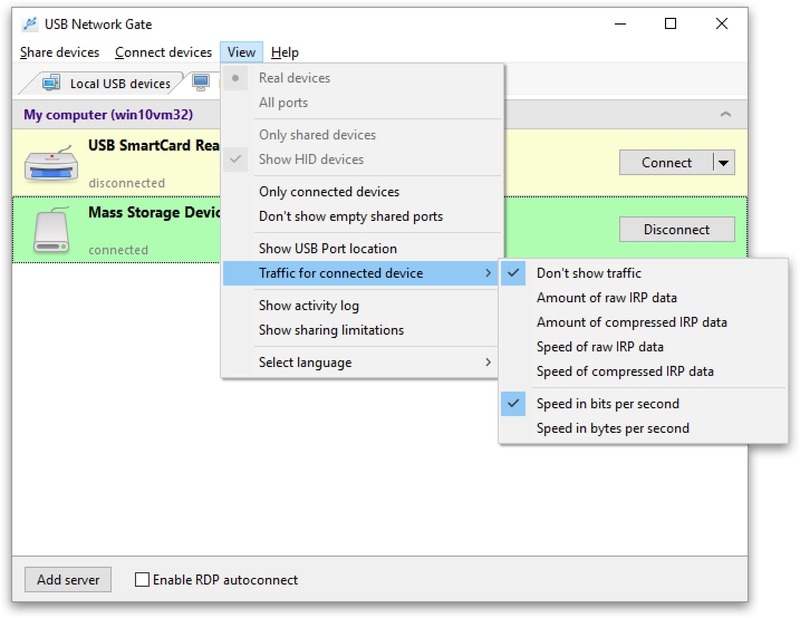Viewport: 800px width, 618px height.
Task: Minimize the USB Network Gate window
Action: (x=620, y=23)
